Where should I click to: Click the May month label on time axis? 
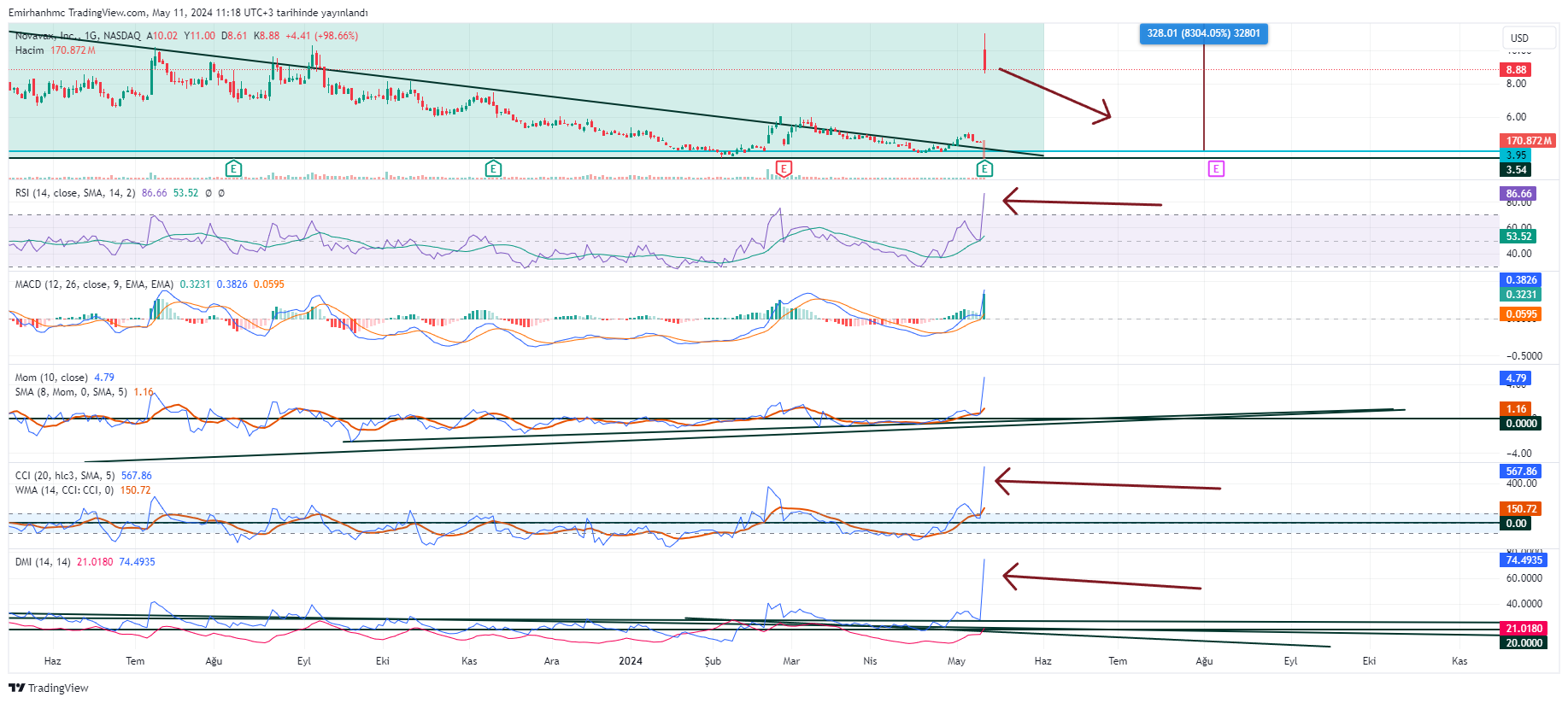pos(956,661)
